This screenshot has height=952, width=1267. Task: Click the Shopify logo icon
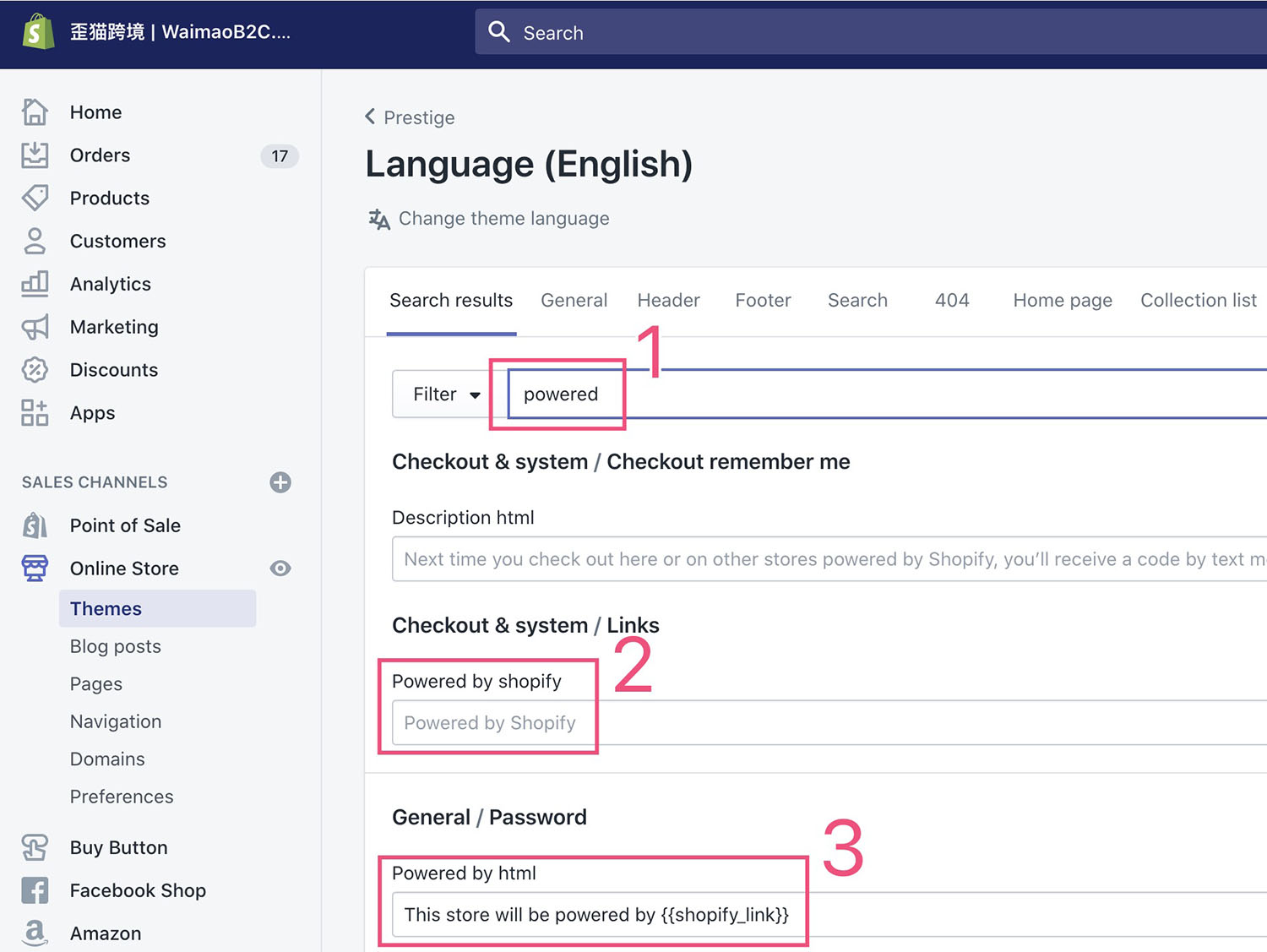[x=37, y=32]
